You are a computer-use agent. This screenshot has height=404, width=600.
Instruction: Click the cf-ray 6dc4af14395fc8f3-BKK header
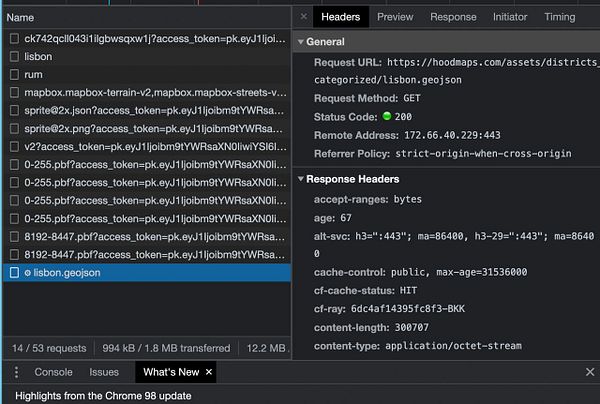pyautogui.click(x=389, y=309)
